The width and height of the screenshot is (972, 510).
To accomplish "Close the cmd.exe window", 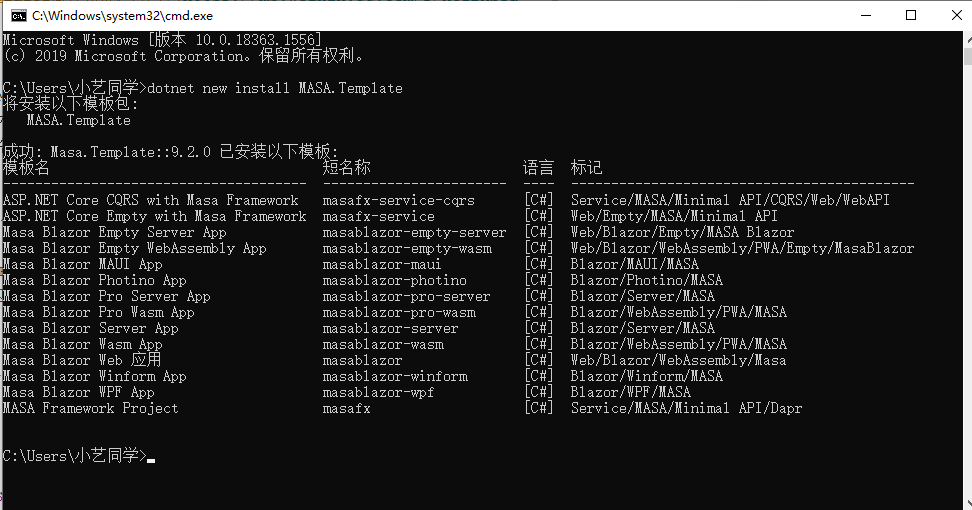I will [x=956, y=15].
